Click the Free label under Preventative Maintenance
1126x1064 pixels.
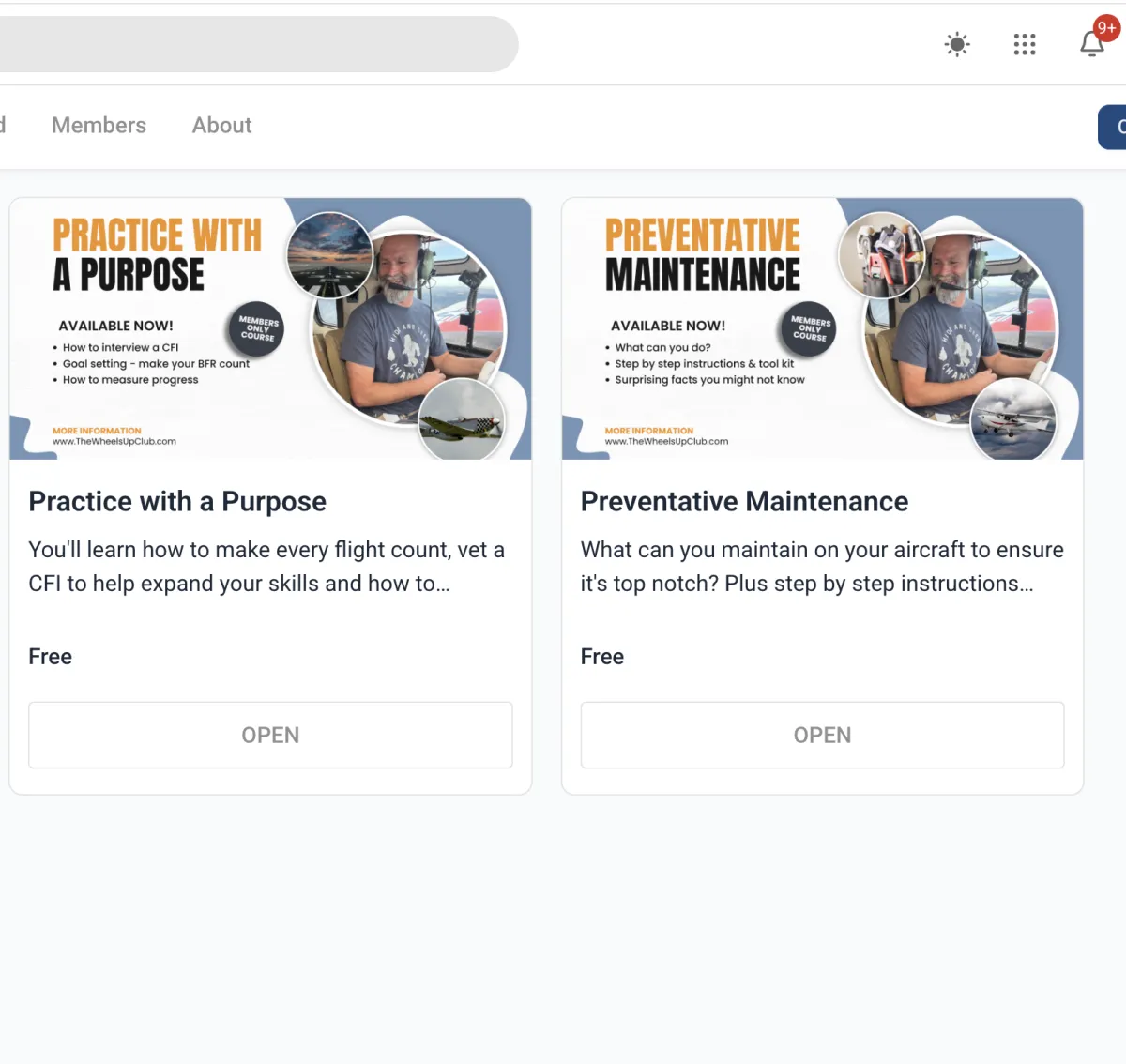(x=602, y=657)
